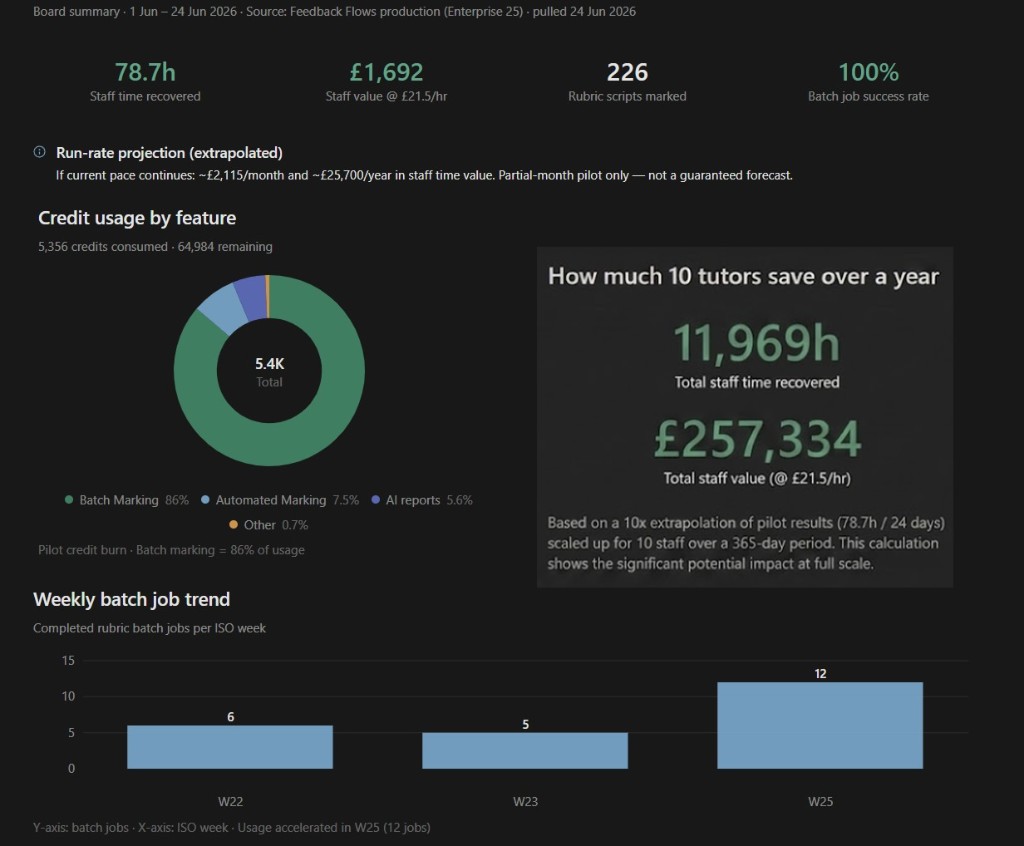1024x846 pixels.
Task: Click the £1,692 staff value figure
Action: [387, 72]
